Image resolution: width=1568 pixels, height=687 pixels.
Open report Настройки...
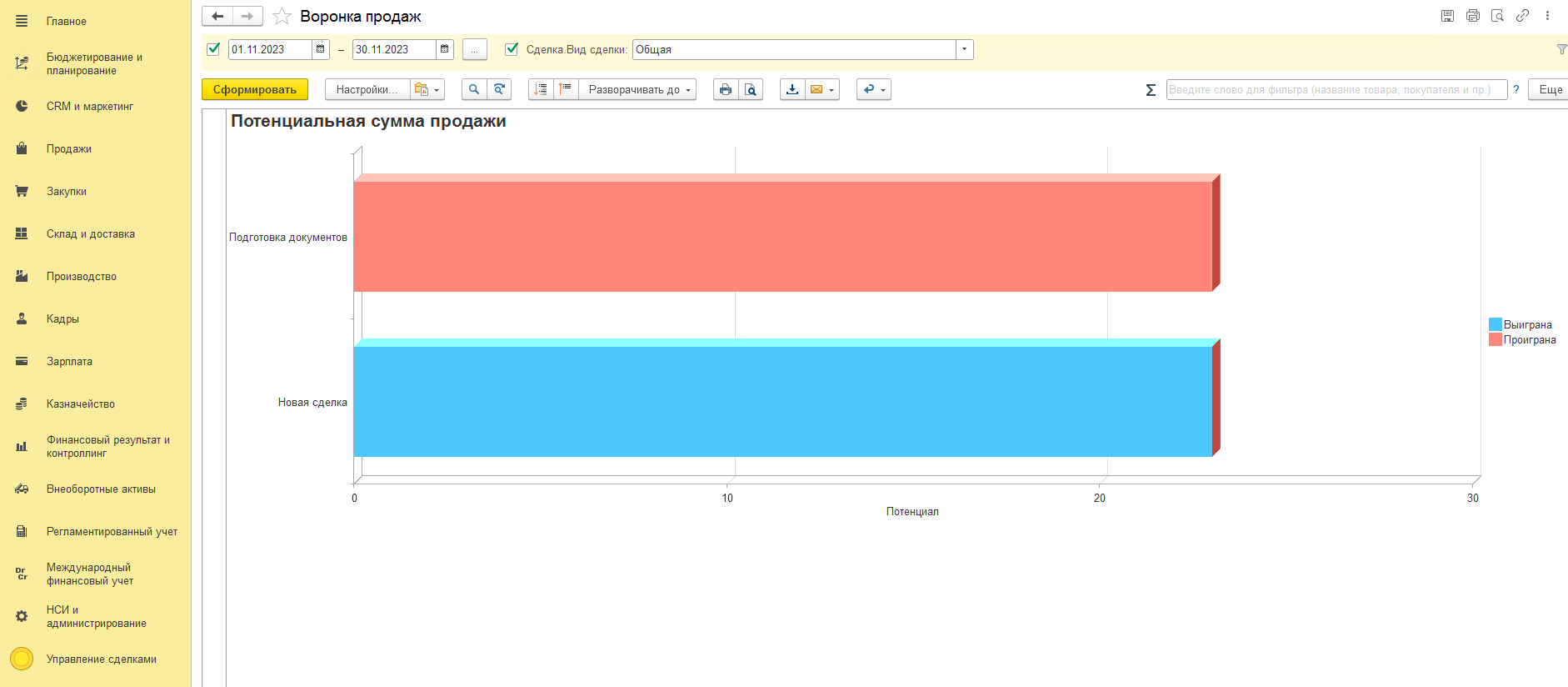367,89
